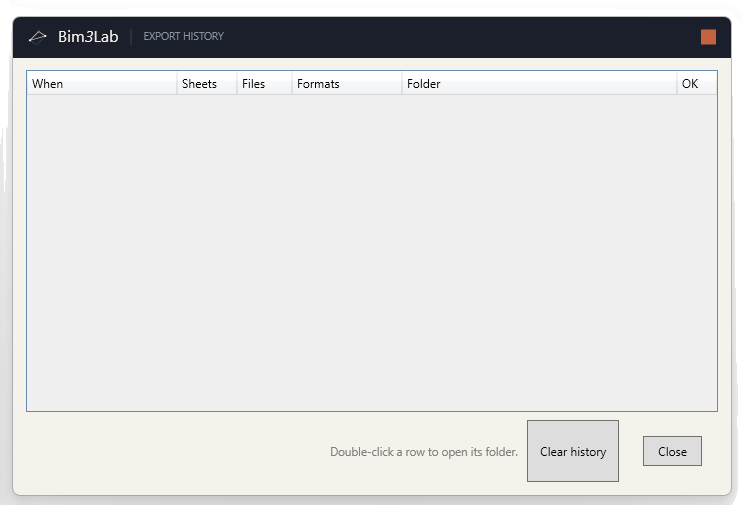Click the orange square close button in title bar

[x=708, y=37]
